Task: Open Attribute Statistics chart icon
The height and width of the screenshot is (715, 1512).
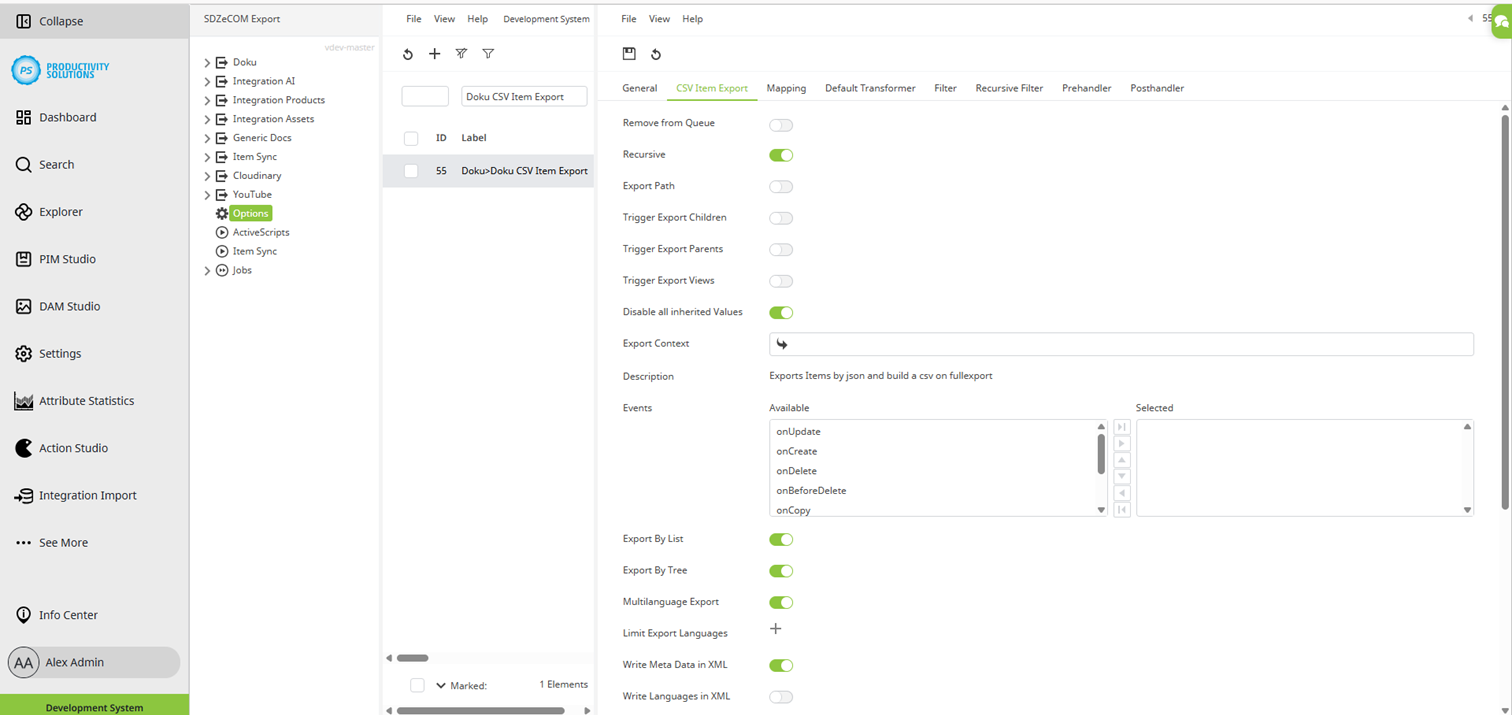Action: tap(23, 401)
